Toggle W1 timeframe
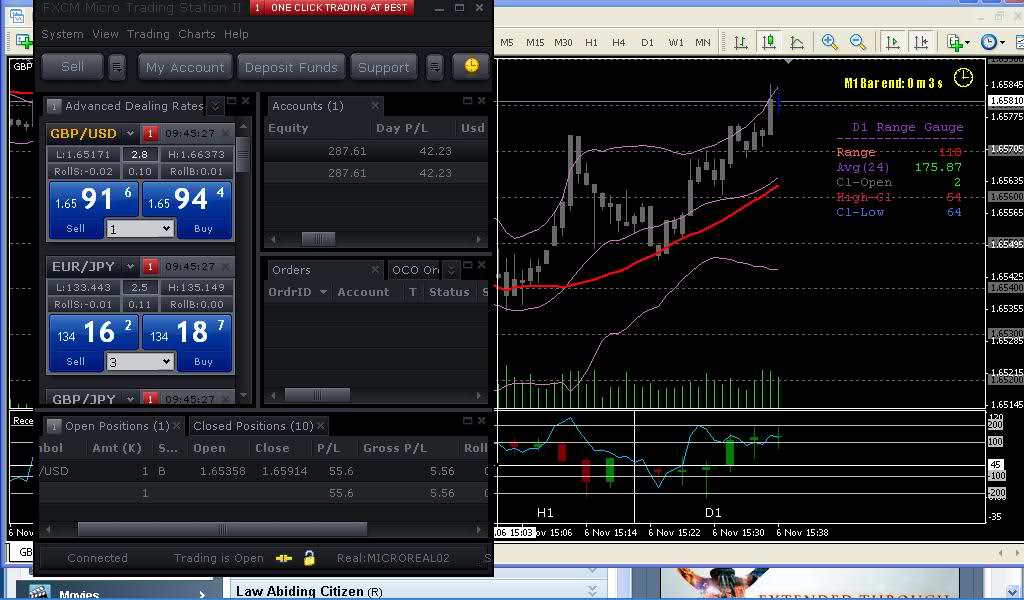 click(676, 42)
